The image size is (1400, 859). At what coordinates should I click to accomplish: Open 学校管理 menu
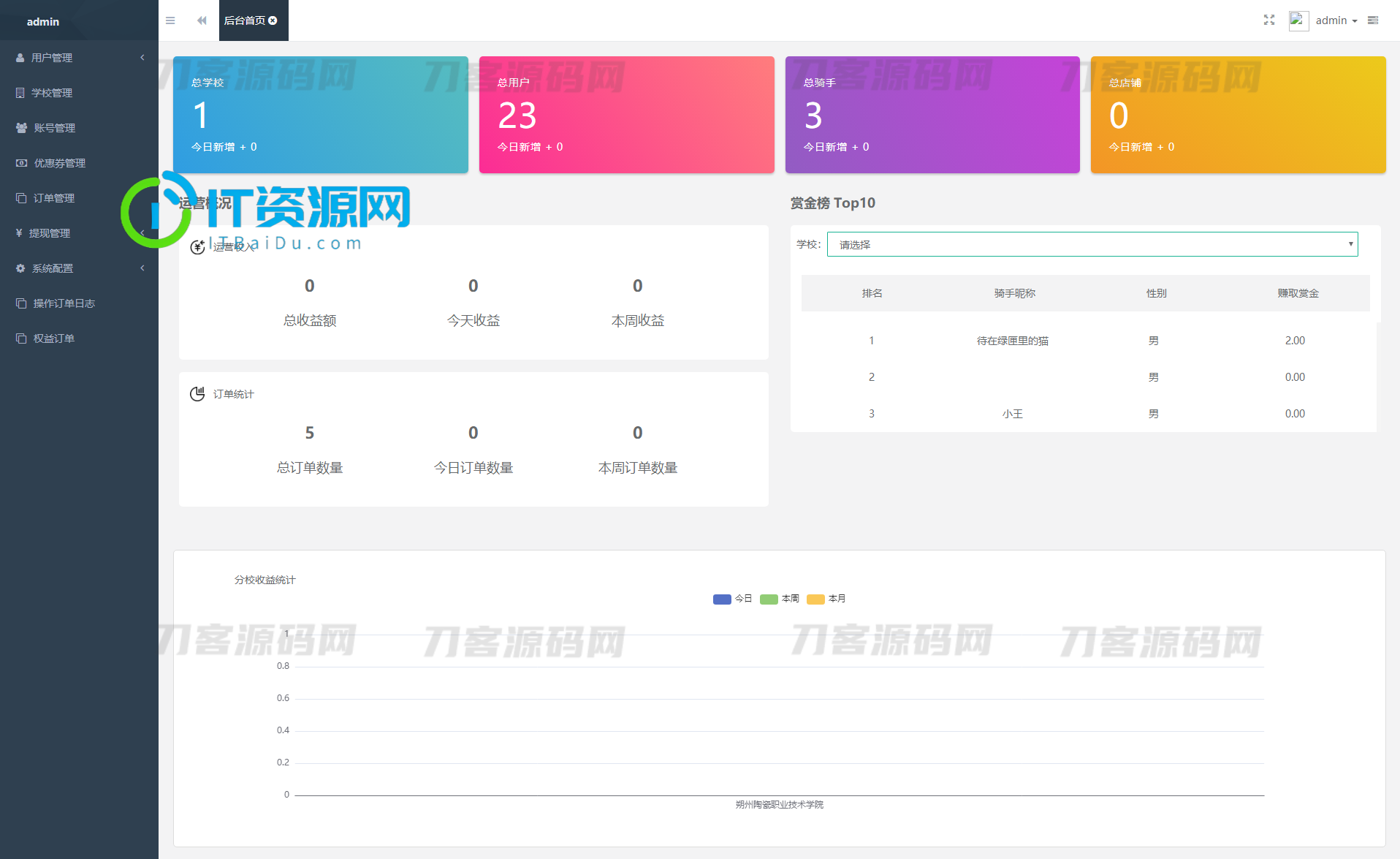click(79, 93)
